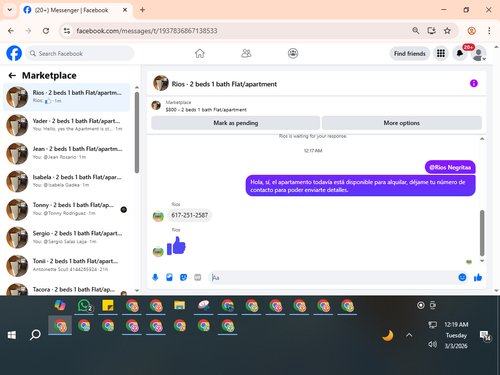Click the Marketplace $800 listing link
Viewport: 500px width, 375px height.
click(206, 110)
